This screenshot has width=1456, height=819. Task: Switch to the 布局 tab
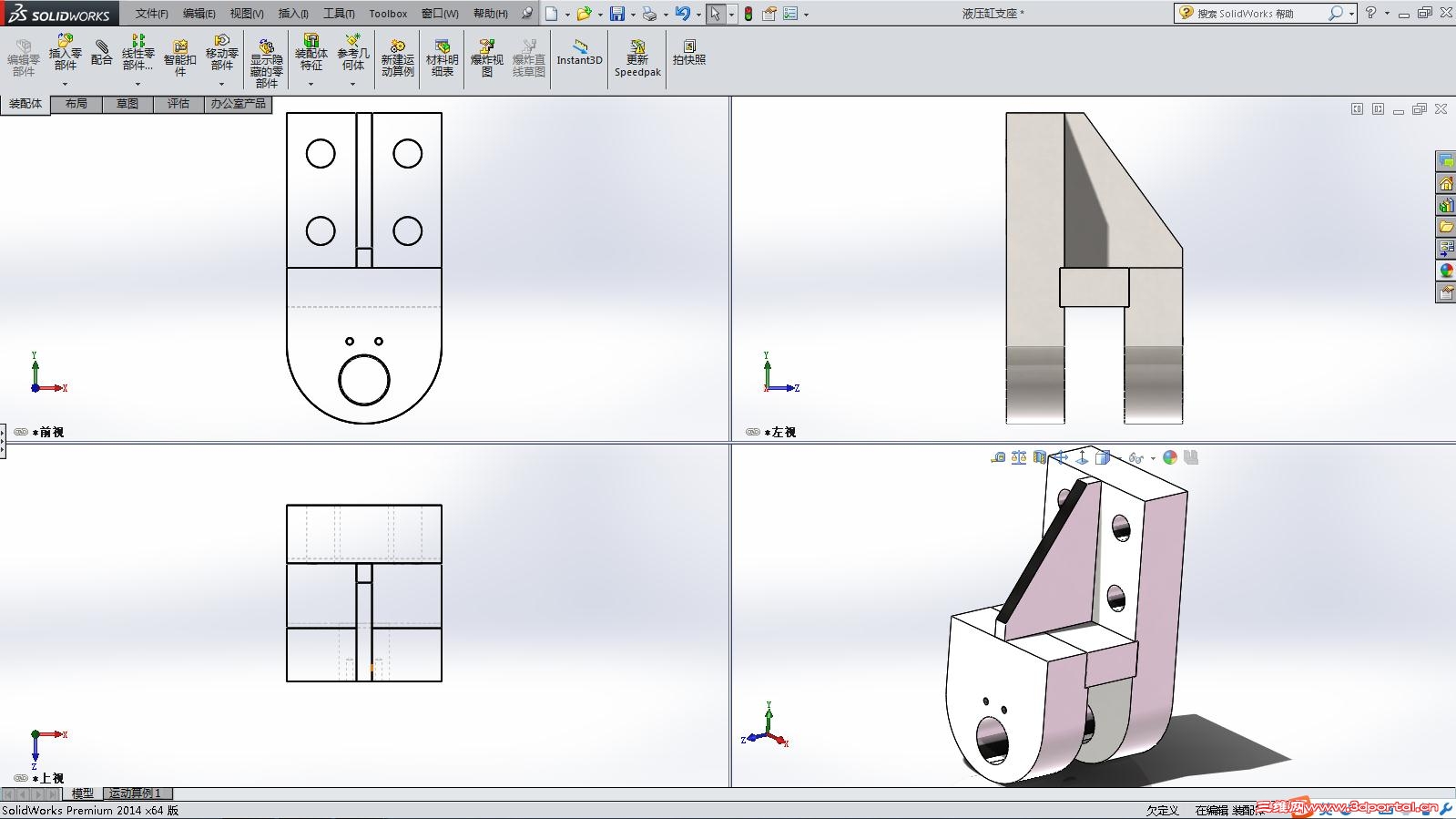pyautogui.click(x=76, y=104)
